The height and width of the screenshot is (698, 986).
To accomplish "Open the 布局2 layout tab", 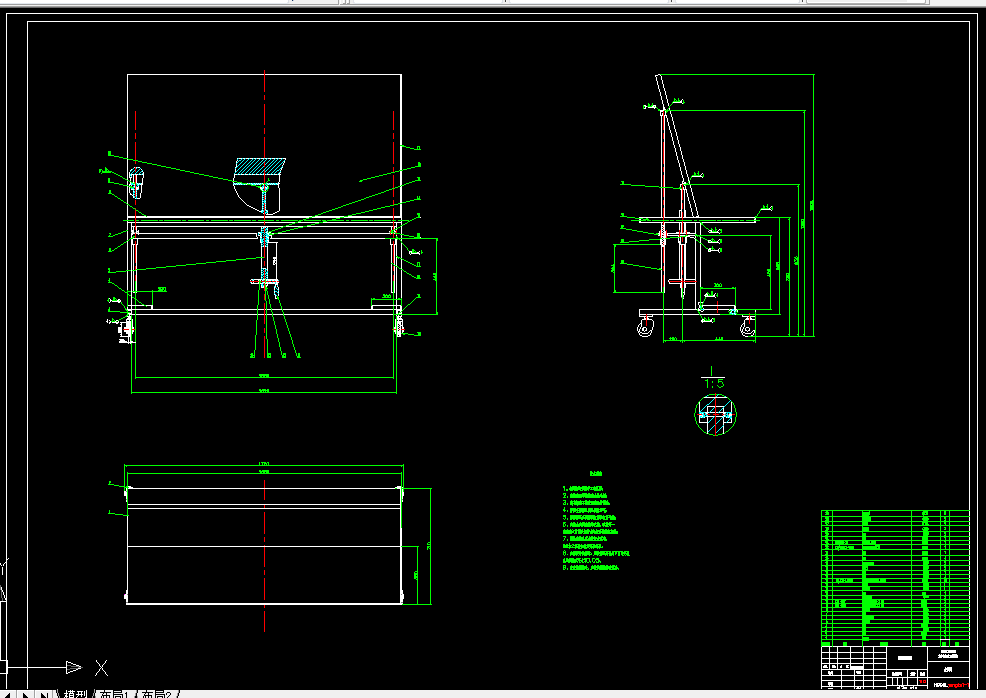I will click(157, 694).
